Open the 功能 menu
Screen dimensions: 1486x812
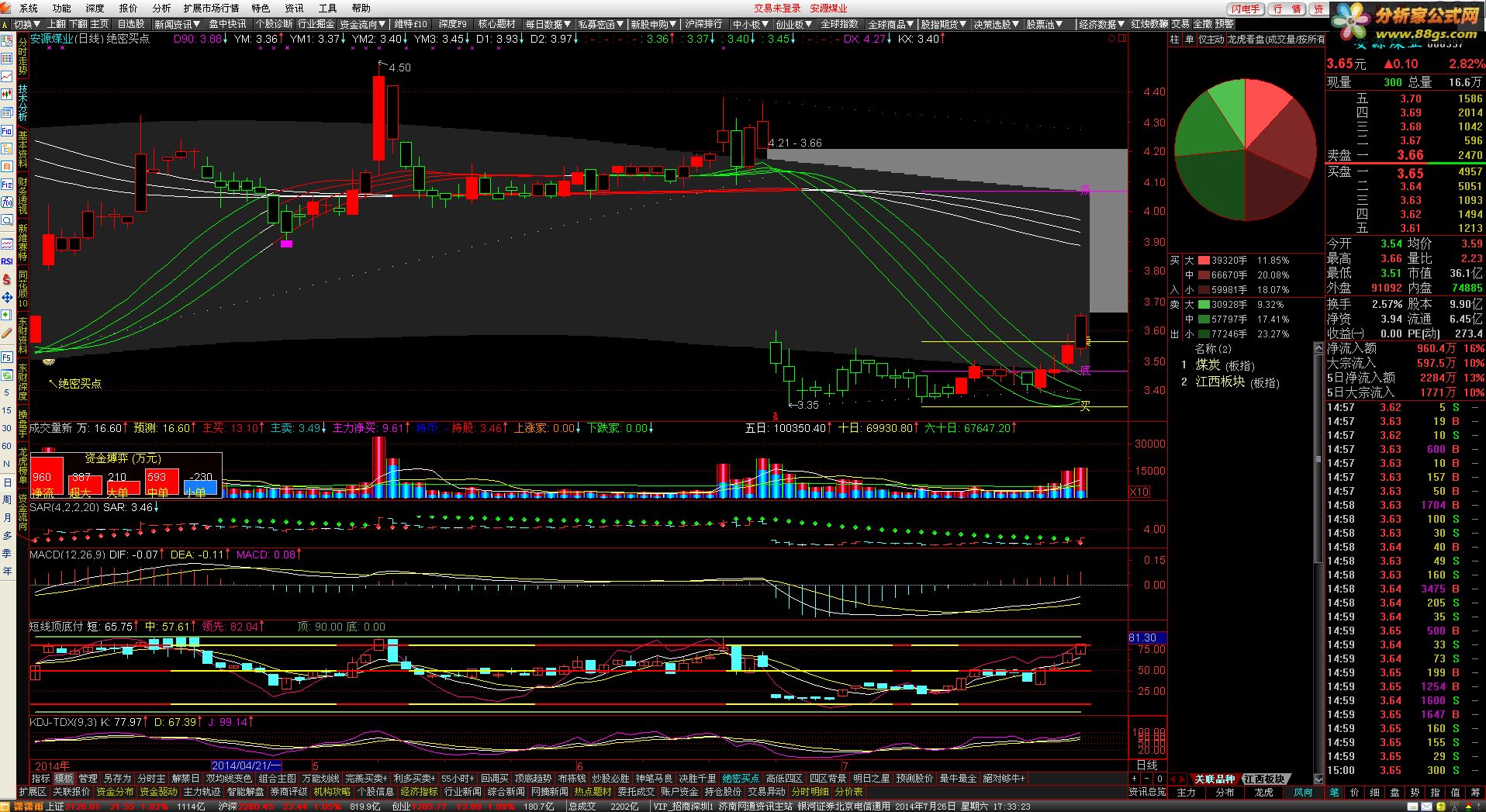point(61,8)
